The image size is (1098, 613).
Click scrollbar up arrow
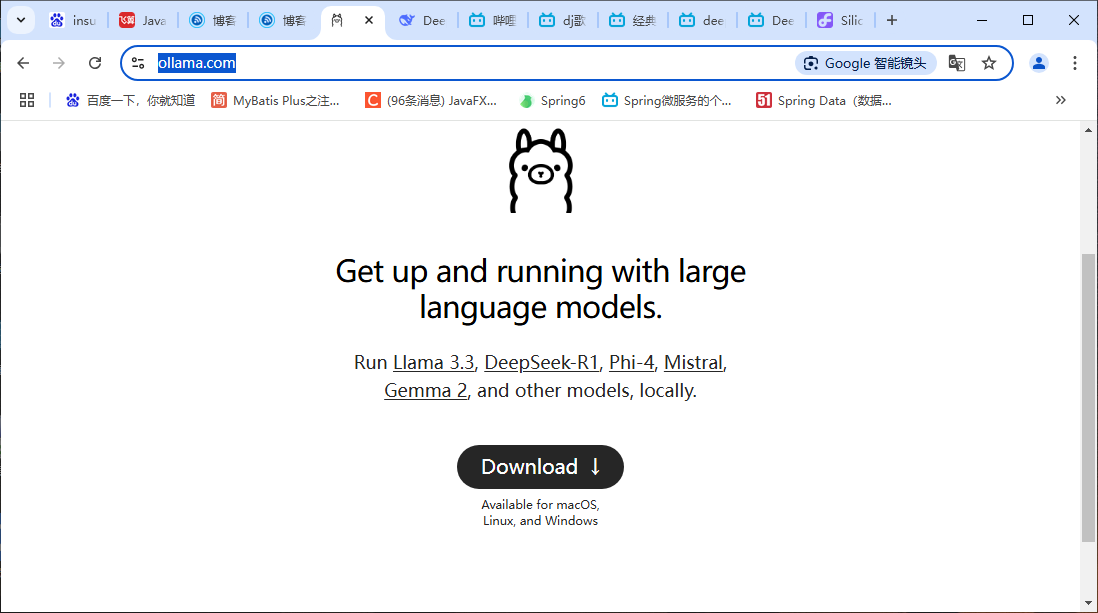click(1087, 130)
